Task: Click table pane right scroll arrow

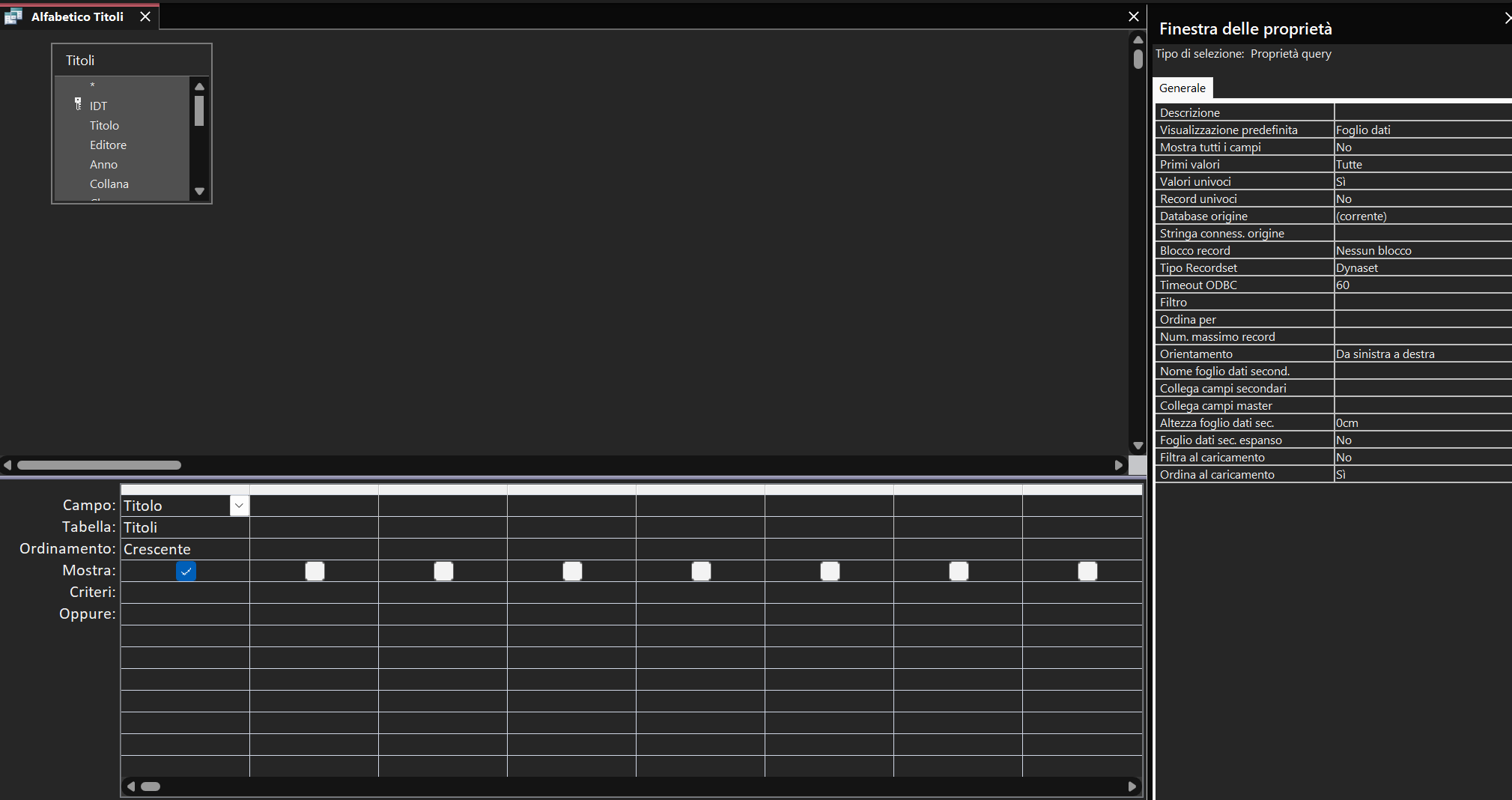Action: tap(1119, 465)
